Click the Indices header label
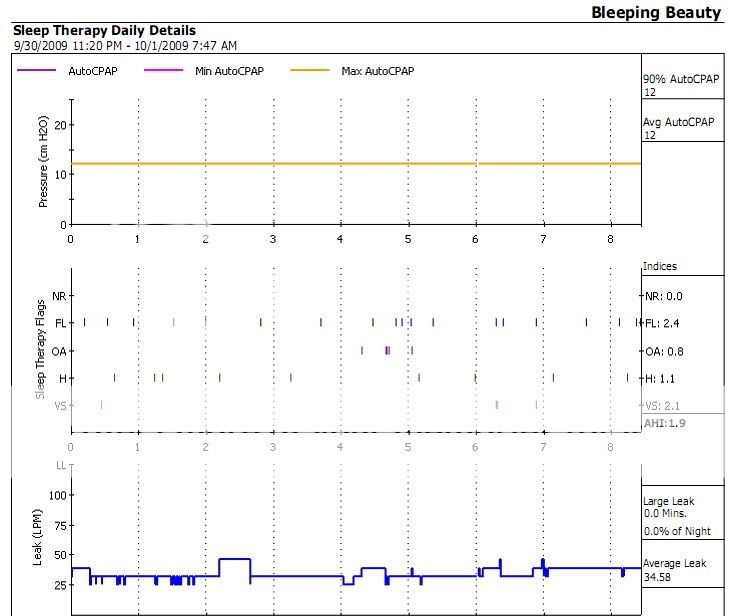Screen dimensions: 738x616 pyautogui.click(x=660, y=267)
